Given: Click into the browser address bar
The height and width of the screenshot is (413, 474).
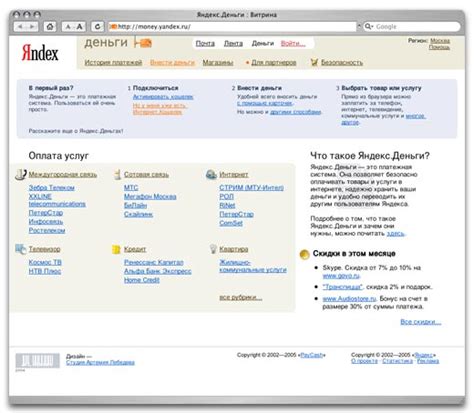Looking at the screenshot, I should click(x=232, y=27).
